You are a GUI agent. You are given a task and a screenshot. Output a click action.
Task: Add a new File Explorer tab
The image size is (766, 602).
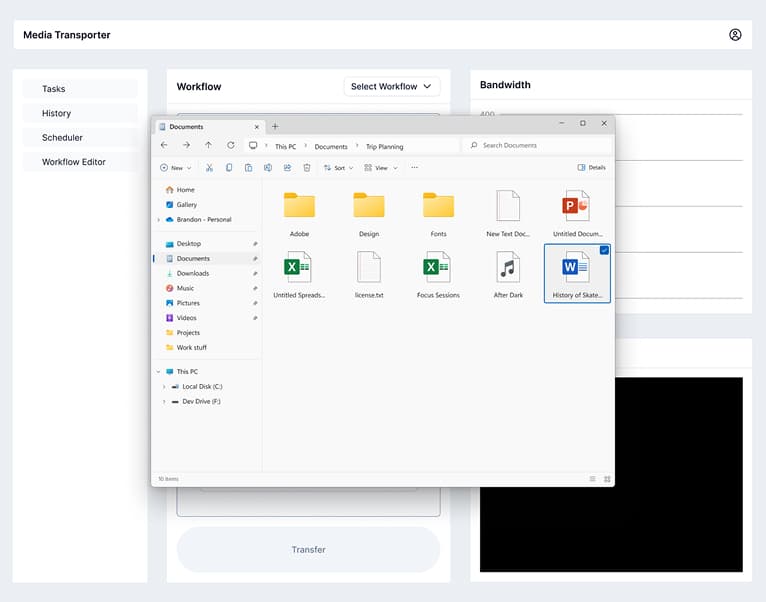tap(275, 127)
